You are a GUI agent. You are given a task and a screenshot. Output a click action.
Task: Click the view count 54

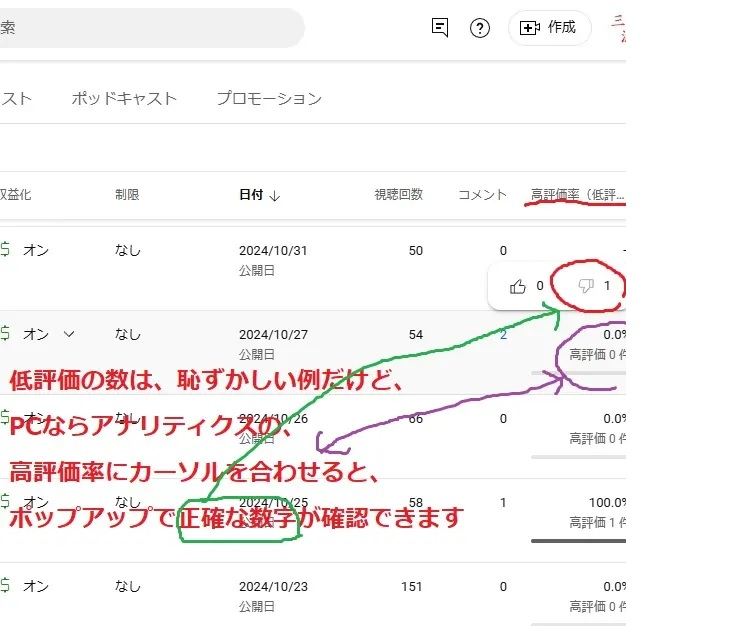[416, 335]
